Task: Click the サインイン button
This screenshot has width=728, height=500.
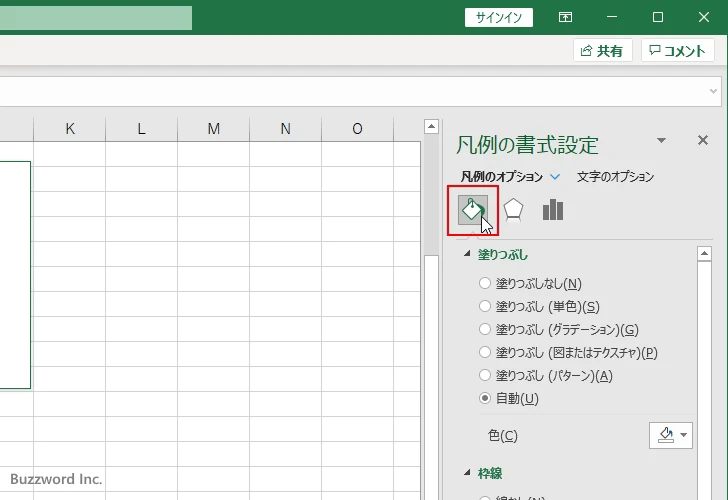Action: [x=499, y=18]
